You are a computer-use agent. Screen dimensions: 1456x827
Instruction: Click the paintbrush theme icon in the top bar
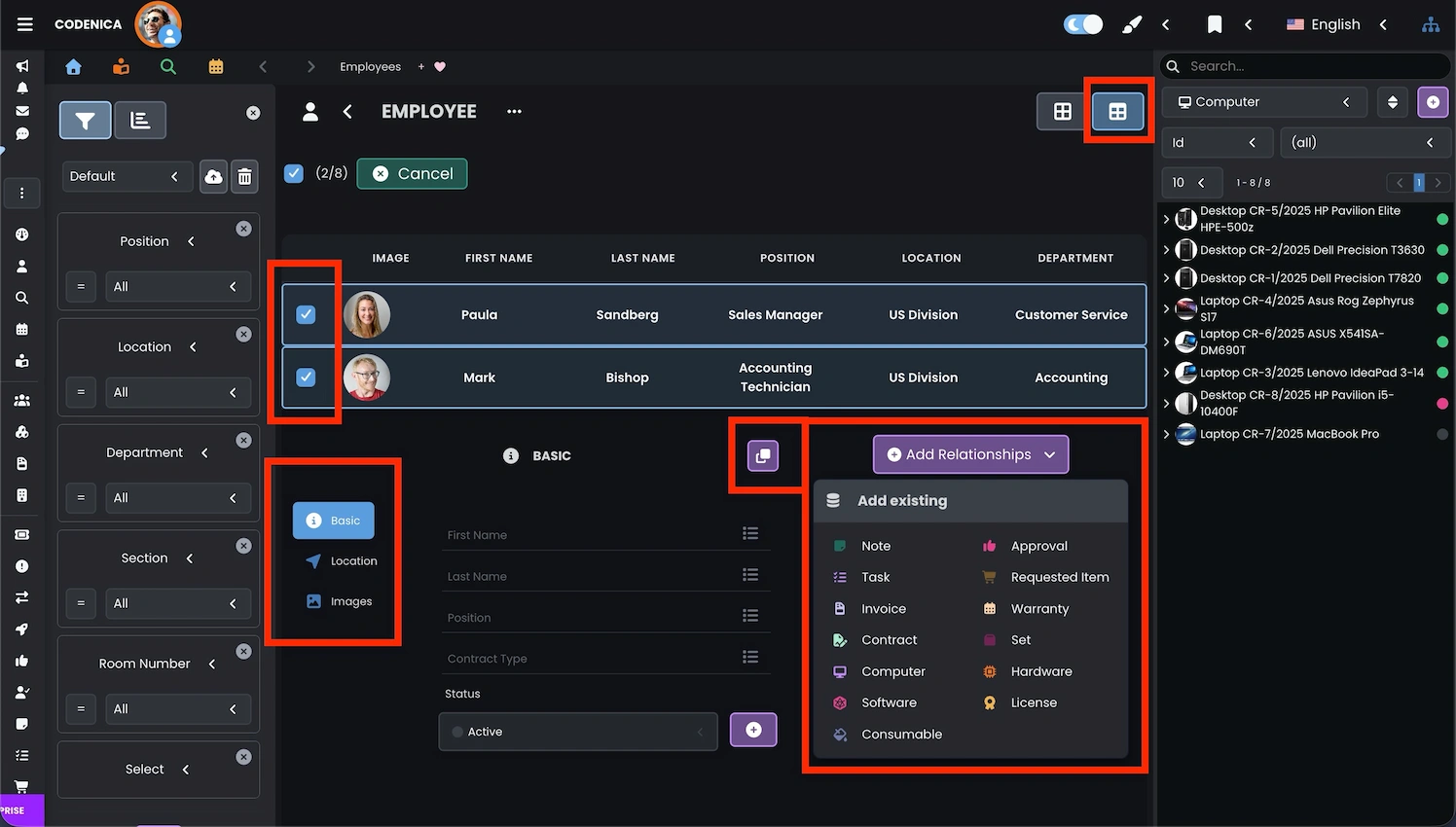[1131, 23]
